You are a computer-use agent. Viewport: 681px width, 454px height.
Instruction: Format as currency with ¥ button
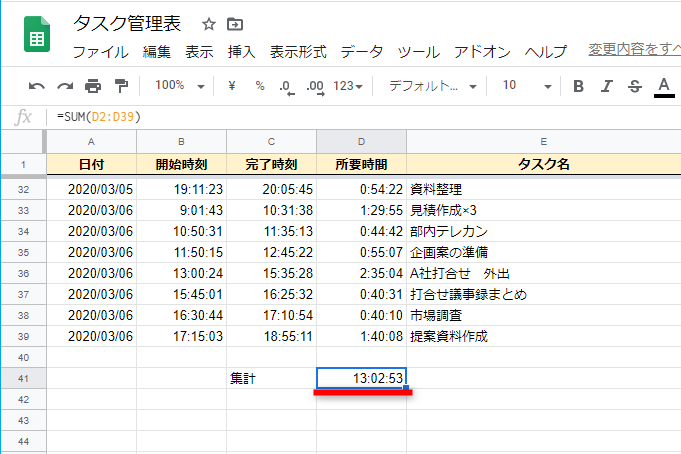[232, 86]
